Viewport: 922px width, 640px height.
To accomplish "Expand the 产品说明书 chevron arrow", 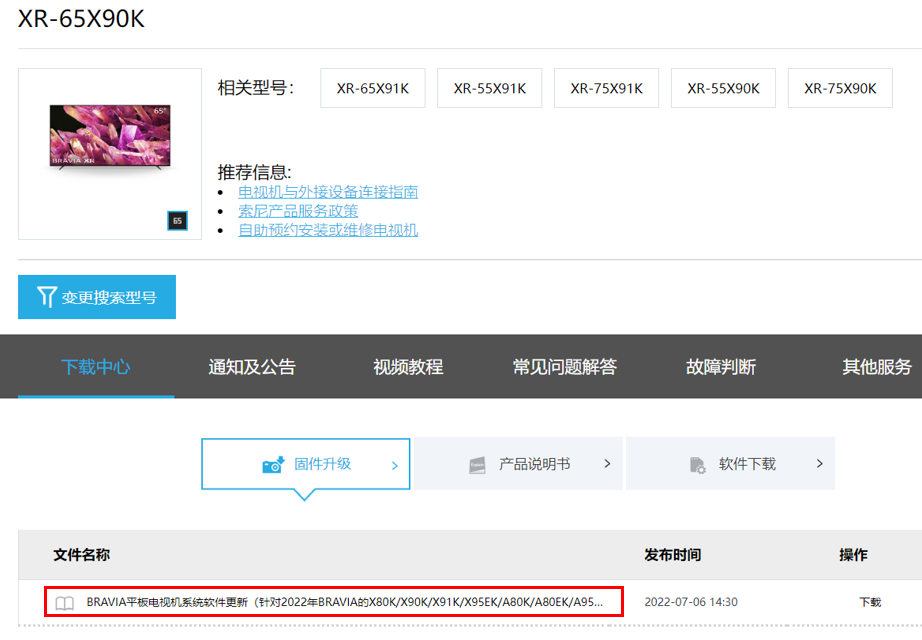I will click(607, 464).
